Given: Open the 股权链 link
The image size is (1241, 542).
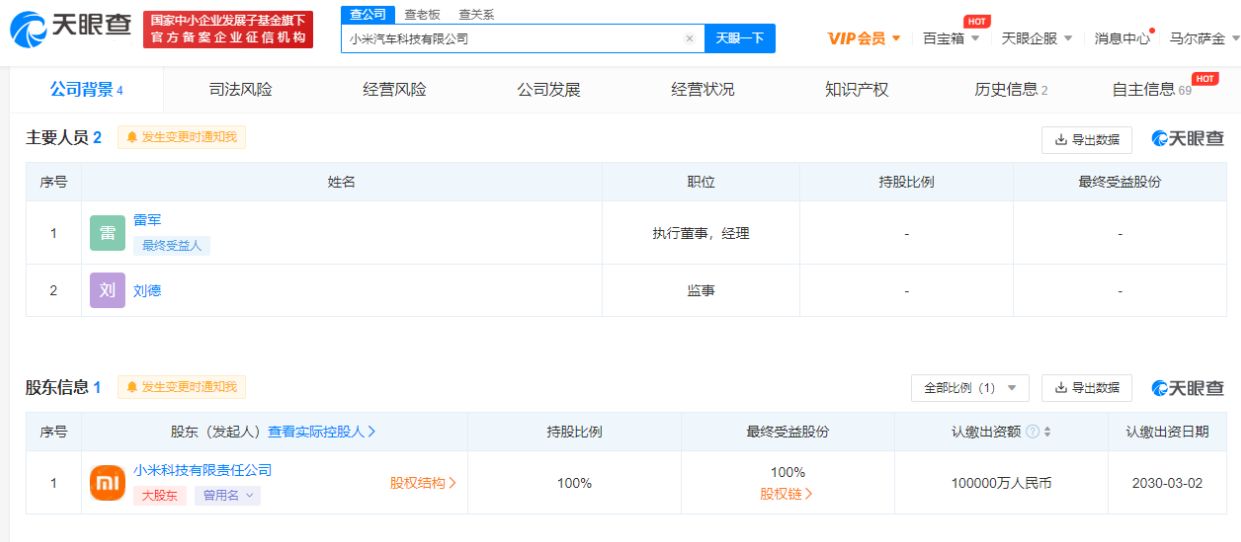Looking at the screenshot, I should click(x=787, y=494).
